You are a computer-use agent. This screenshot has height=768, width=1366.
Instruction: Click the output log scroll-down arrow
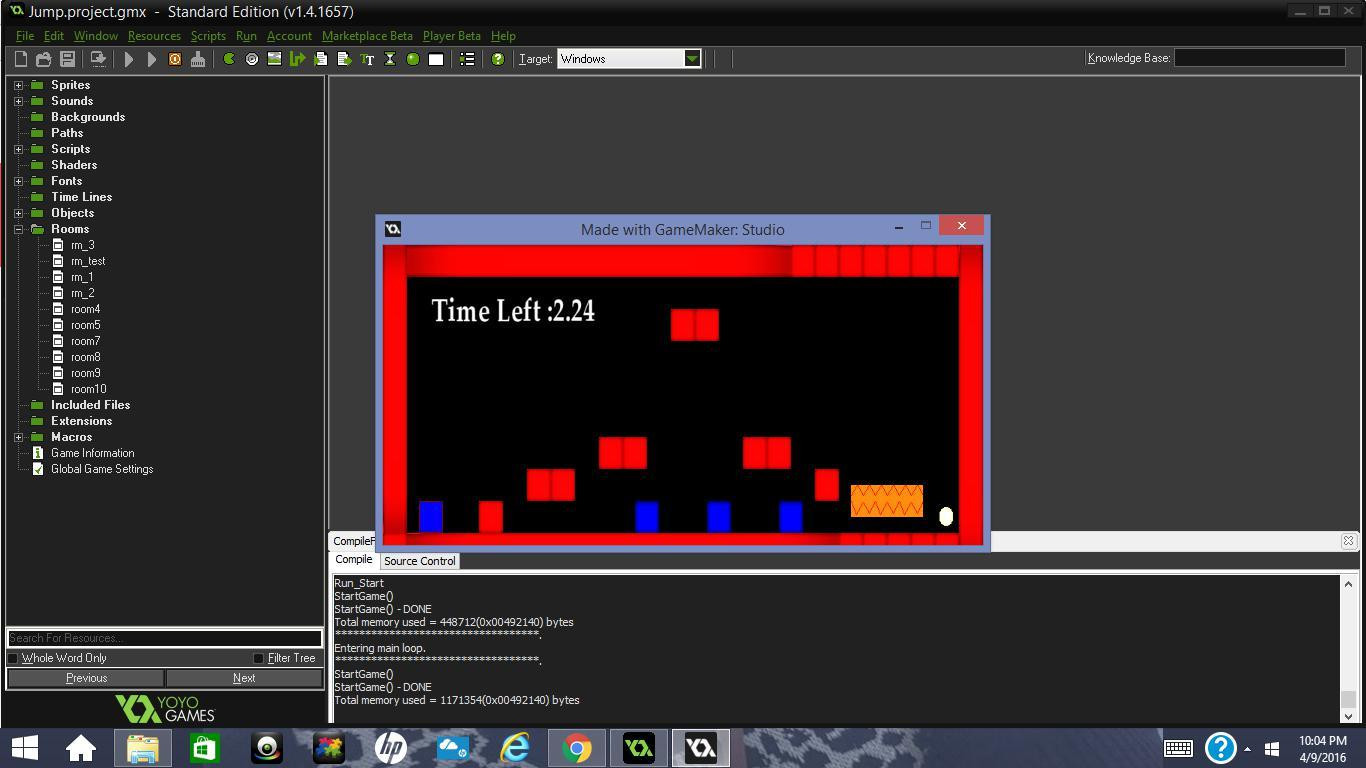[1348, 716]
